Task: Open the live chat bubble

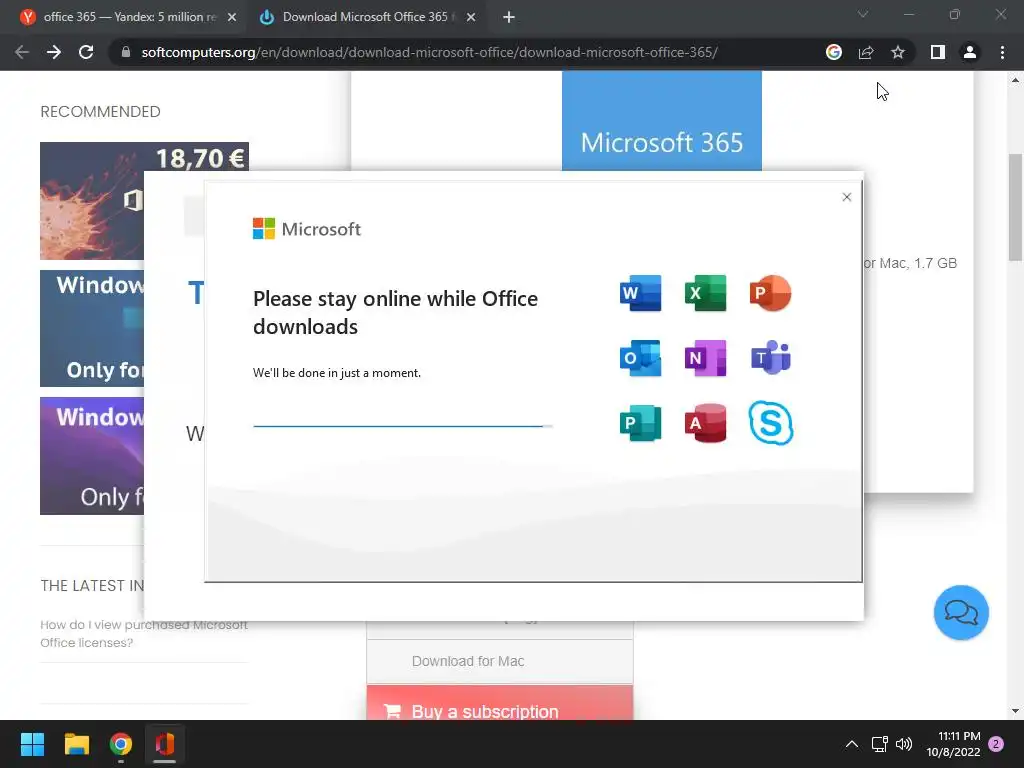Action: coord(961,613)
